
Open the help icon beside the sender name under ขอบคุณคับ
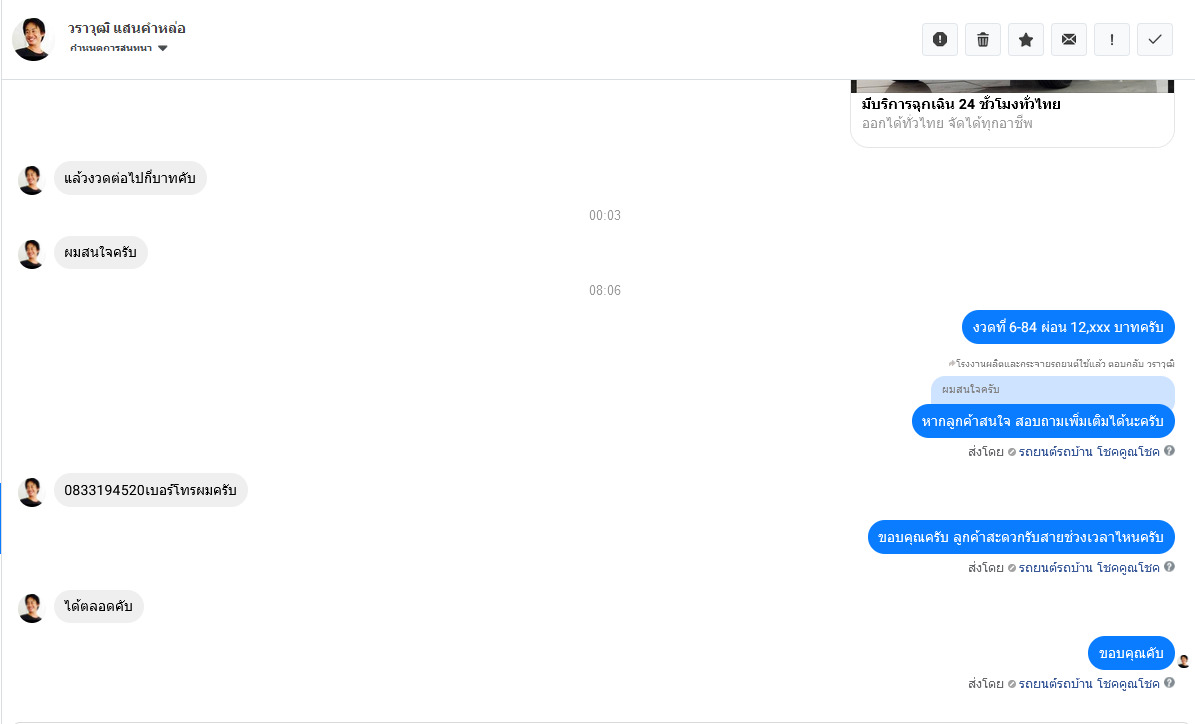coord(1169,683)
